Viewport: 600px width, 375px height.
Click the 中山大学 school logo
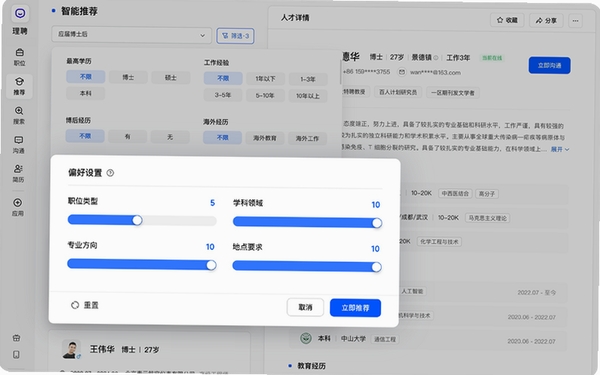(x=306, y=338)
